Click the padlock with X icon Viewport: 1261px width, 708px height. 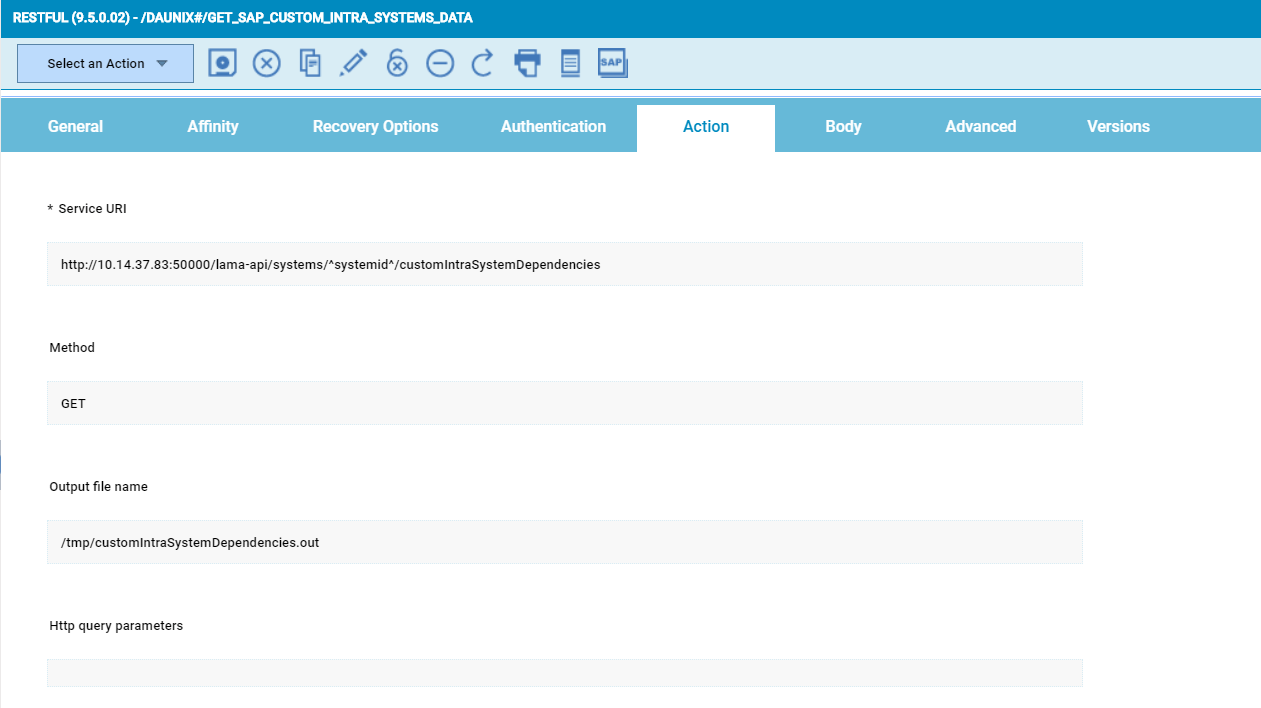click(397, 63)
